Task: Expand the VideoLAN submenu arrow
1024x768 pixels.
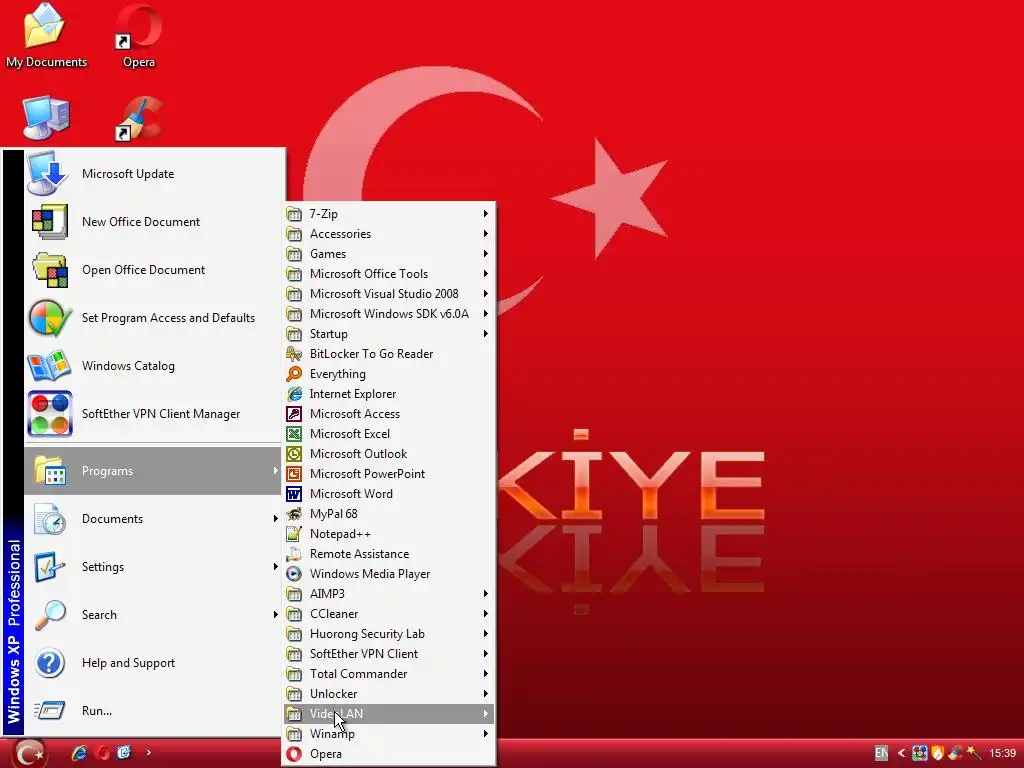Action: click(485, 714)
